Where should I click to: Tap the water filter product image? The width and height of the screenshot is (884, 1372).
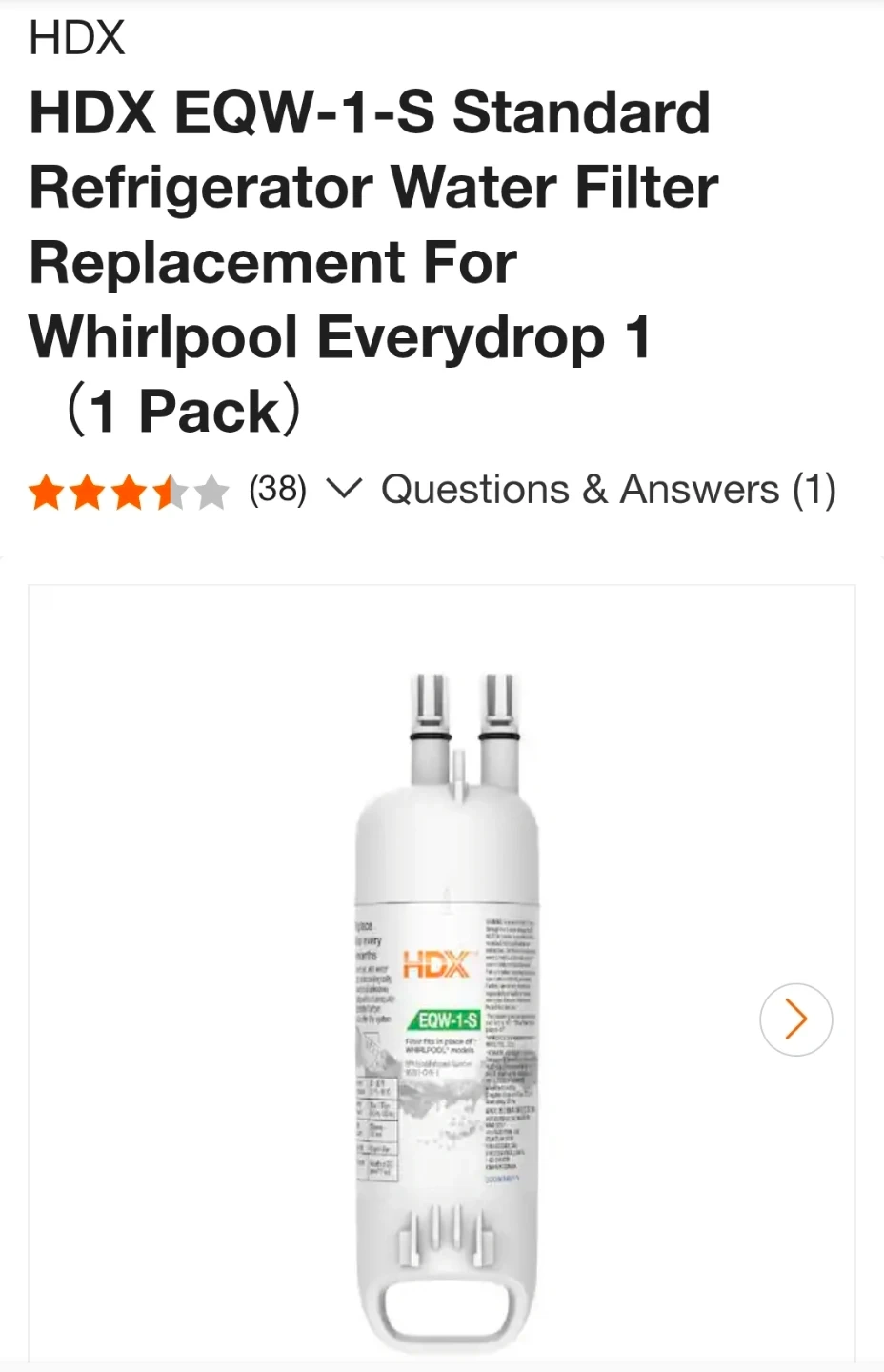[x=447, y=1010]
